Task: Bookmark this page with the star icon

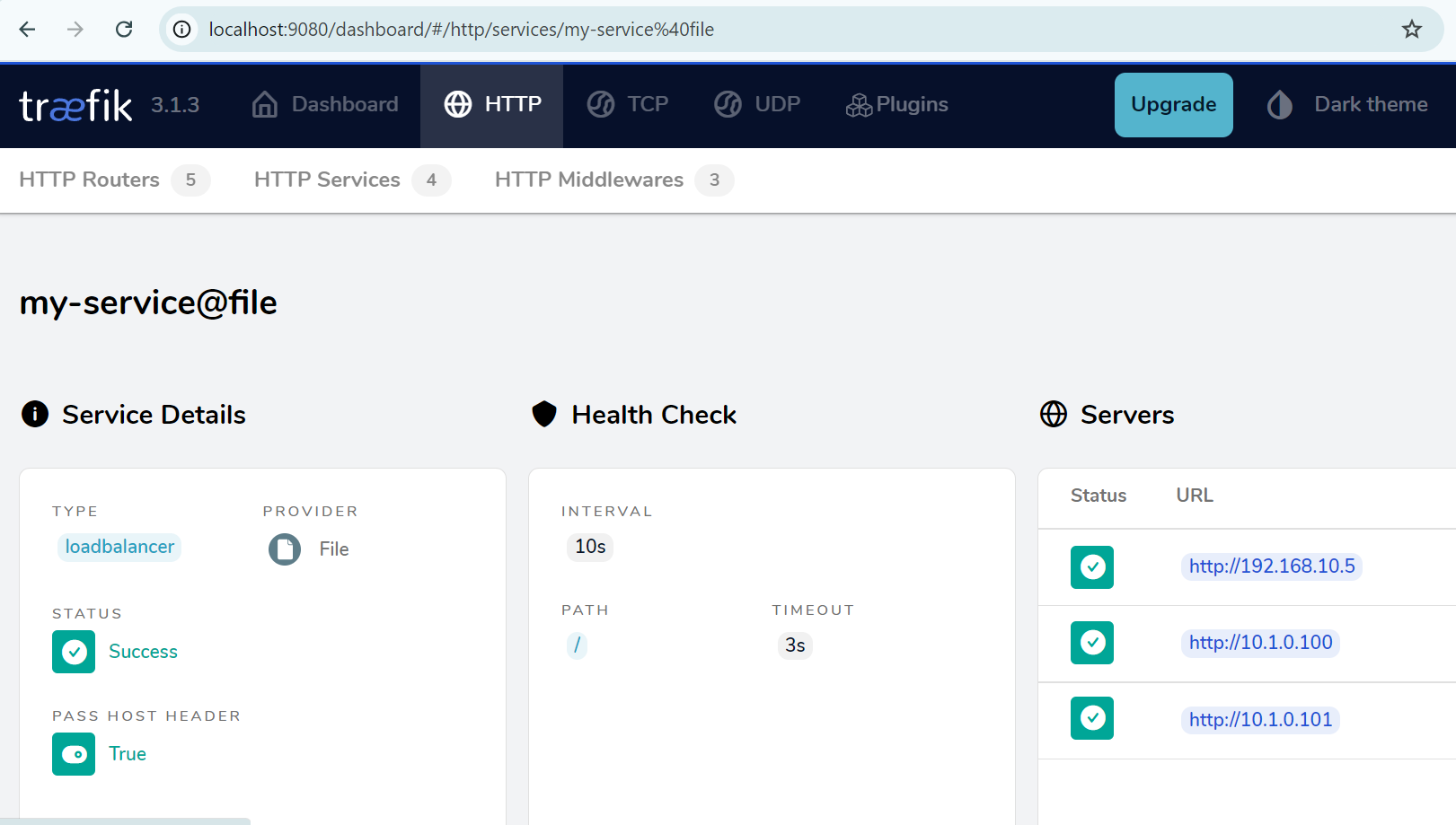Action: pyautogui.click(x=1412, y=30)
